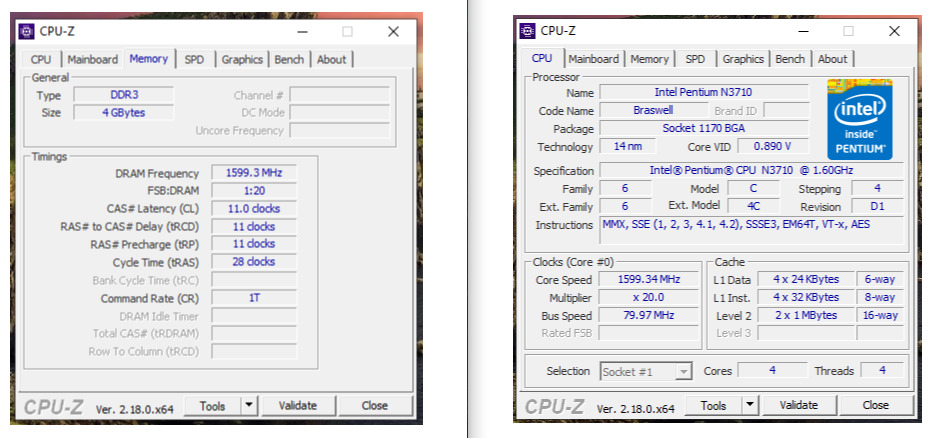Switch to Memory tab in right window
The image size is (937, 438).
click(650, 59)
